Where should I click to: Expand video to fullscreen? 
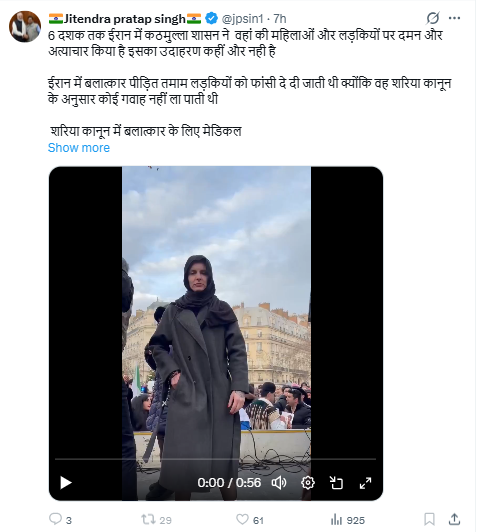click(365, 482)
